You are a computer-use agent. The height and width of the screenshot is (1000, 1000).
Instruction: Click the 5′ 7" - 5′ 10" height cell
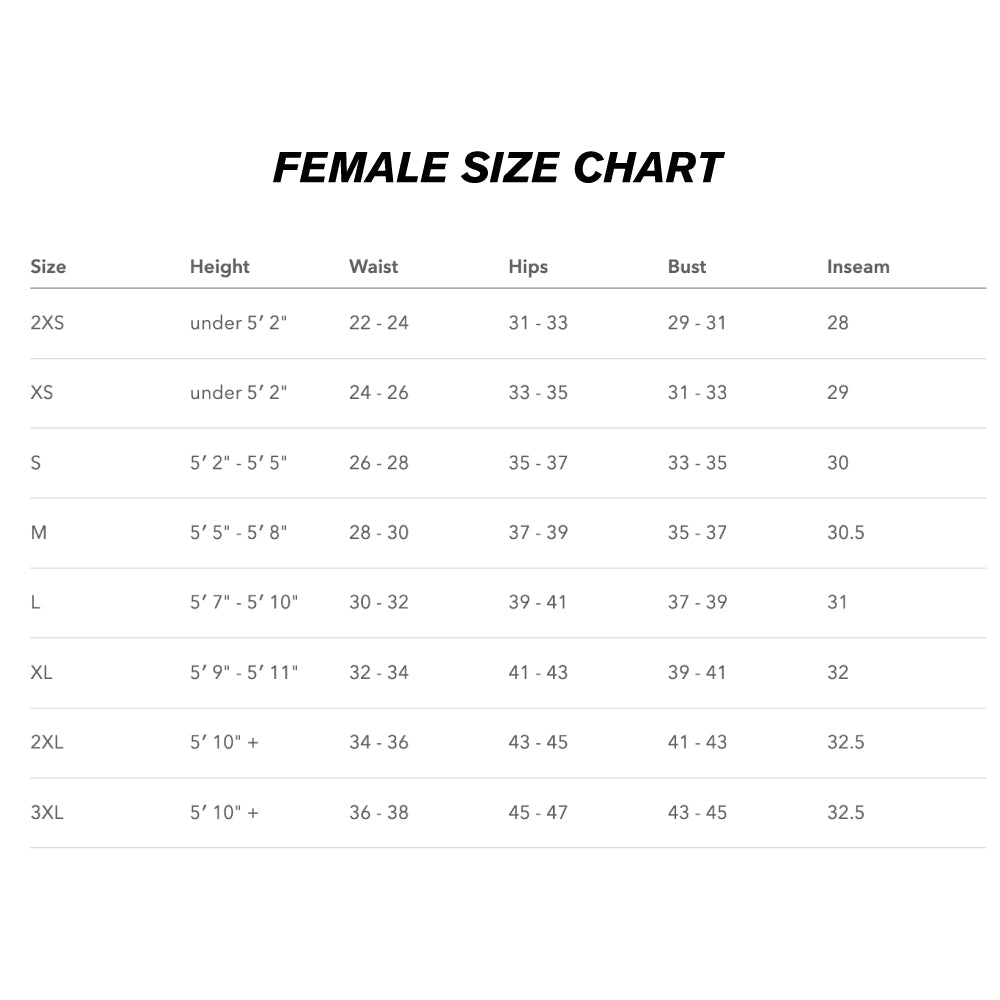(244, 603)
